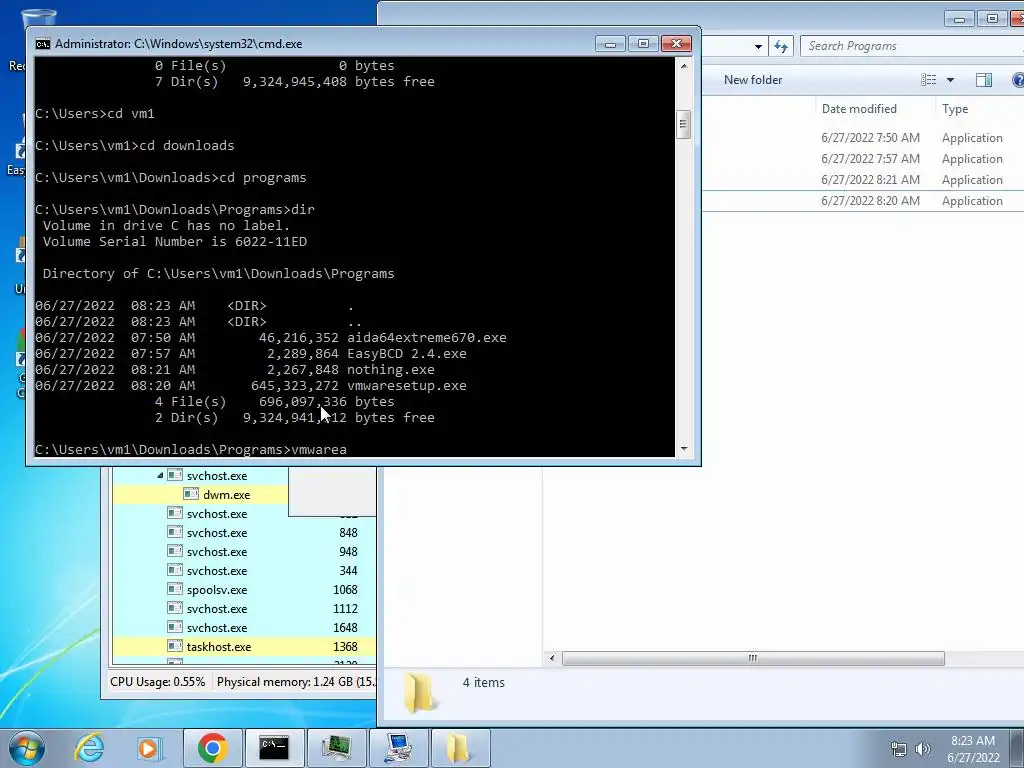Sort by Date modified column header

(x=859, y=109)
